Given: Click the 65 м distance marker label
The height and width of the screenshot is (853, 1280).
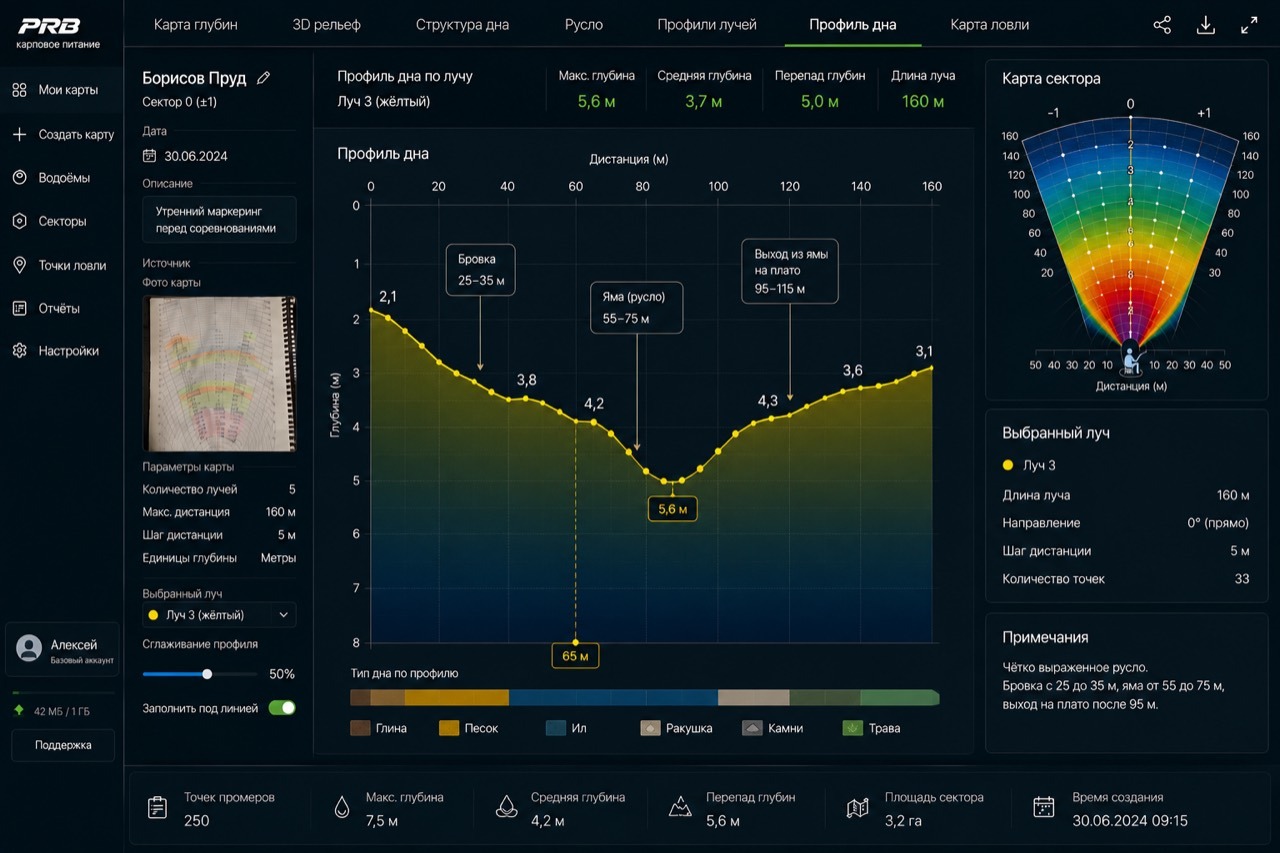Looking at the screenshot, I should click(x=575, y=656).
